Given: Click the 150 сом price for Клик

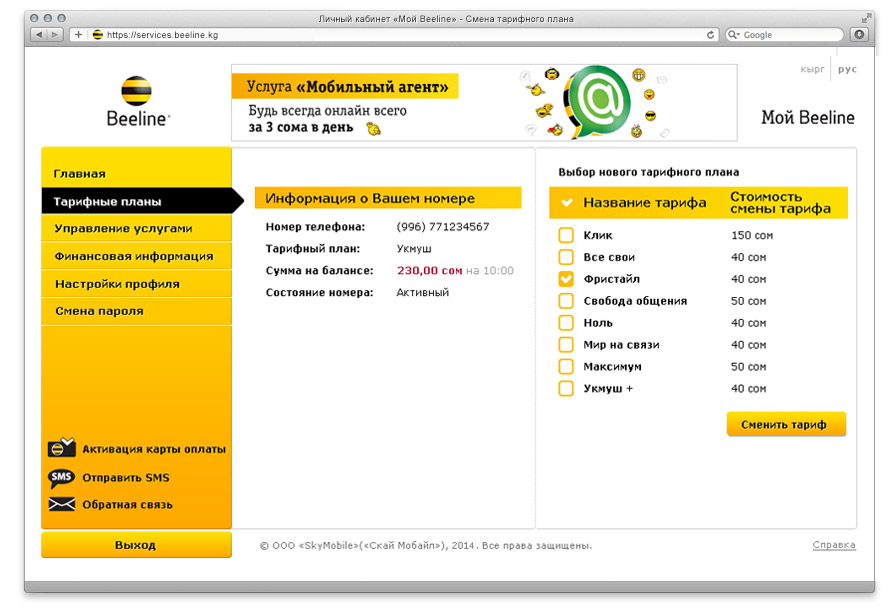Looking at the screenshot, I should 752,235.
